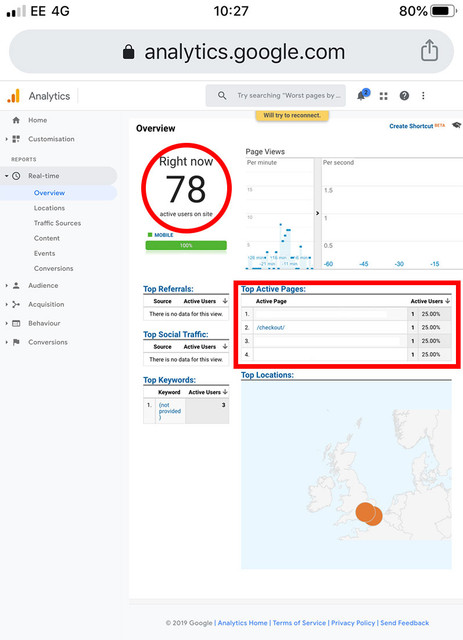Sort Top Active Pages Active Users arrow

click(448, 301)
